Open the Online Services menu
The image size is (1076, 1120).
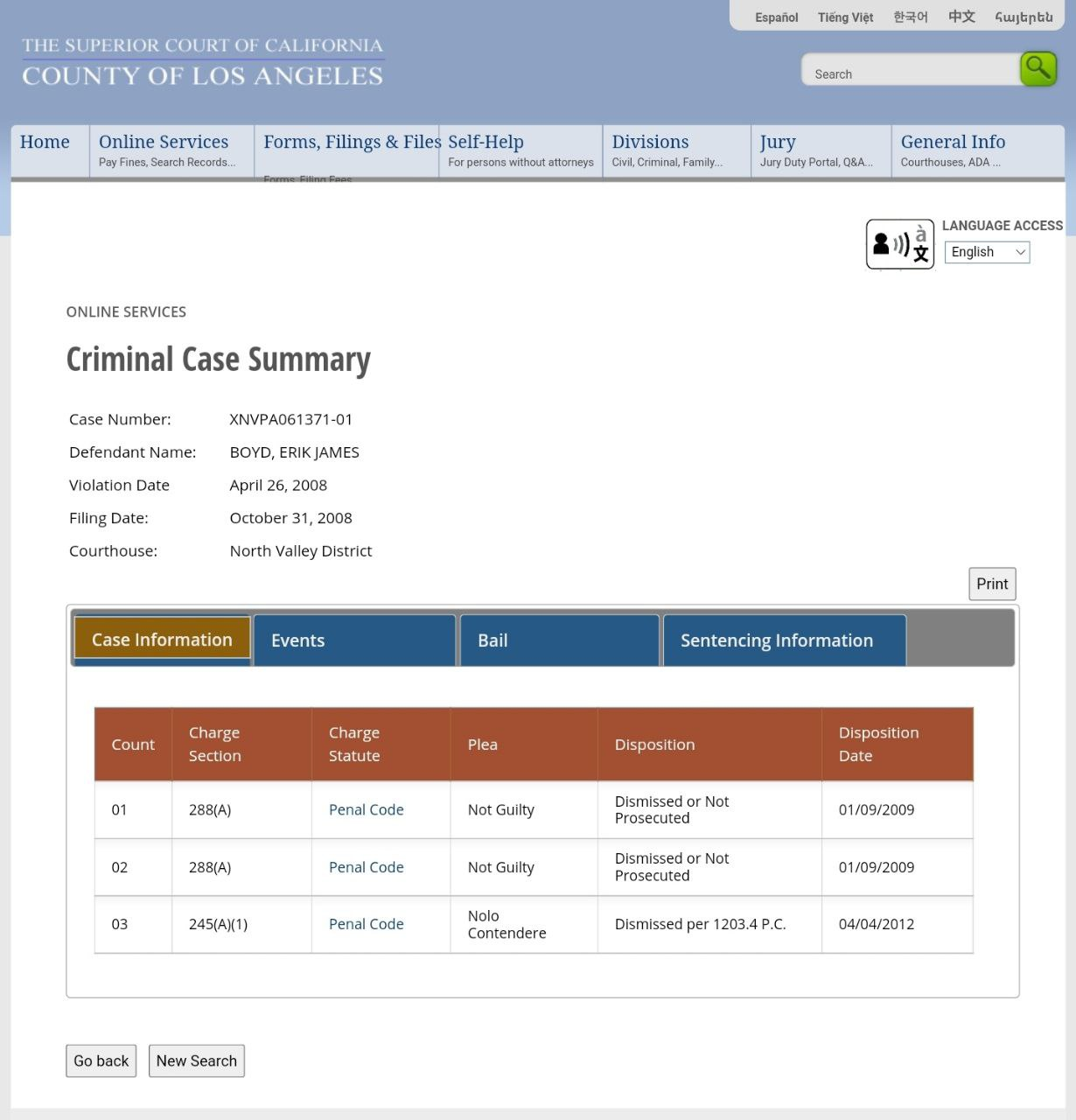click(171, 150)
